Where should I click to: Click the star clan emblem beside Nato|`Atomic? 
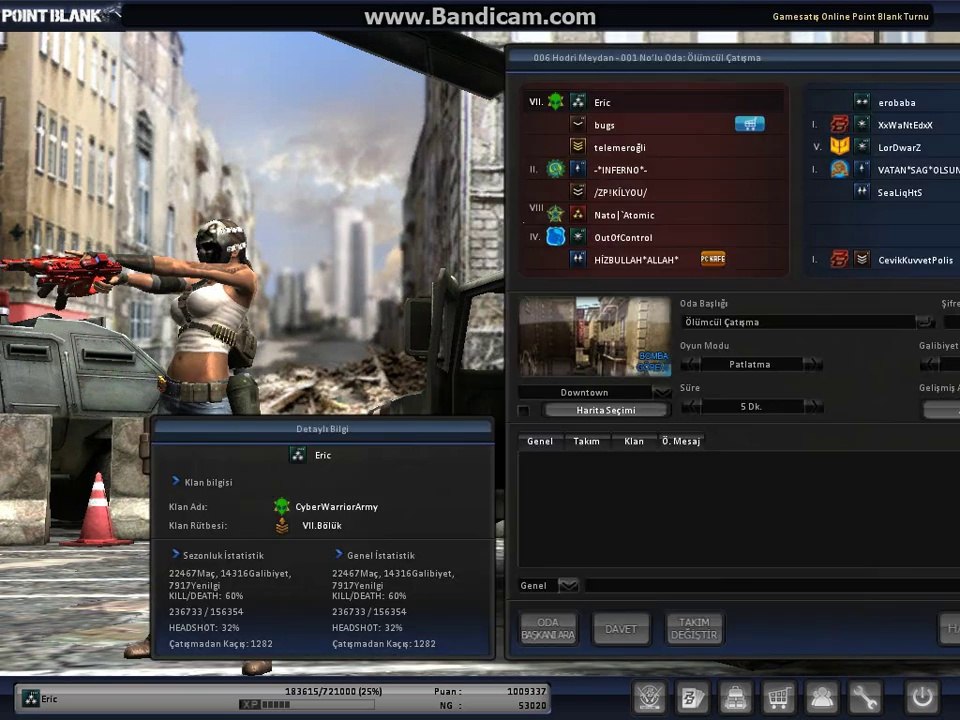tap(556, 214)
